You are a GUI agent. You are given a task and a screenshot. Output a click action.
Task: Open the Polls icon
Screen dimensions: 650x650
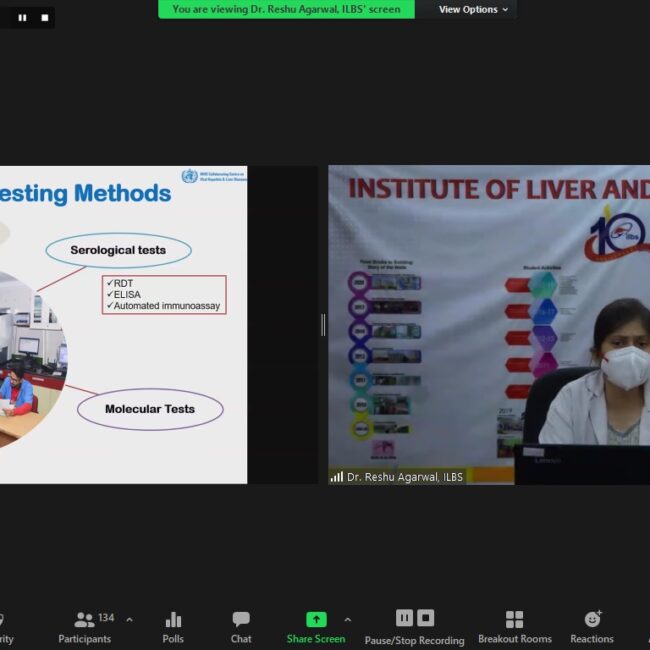pyautogui.click(x=173, y=627)
